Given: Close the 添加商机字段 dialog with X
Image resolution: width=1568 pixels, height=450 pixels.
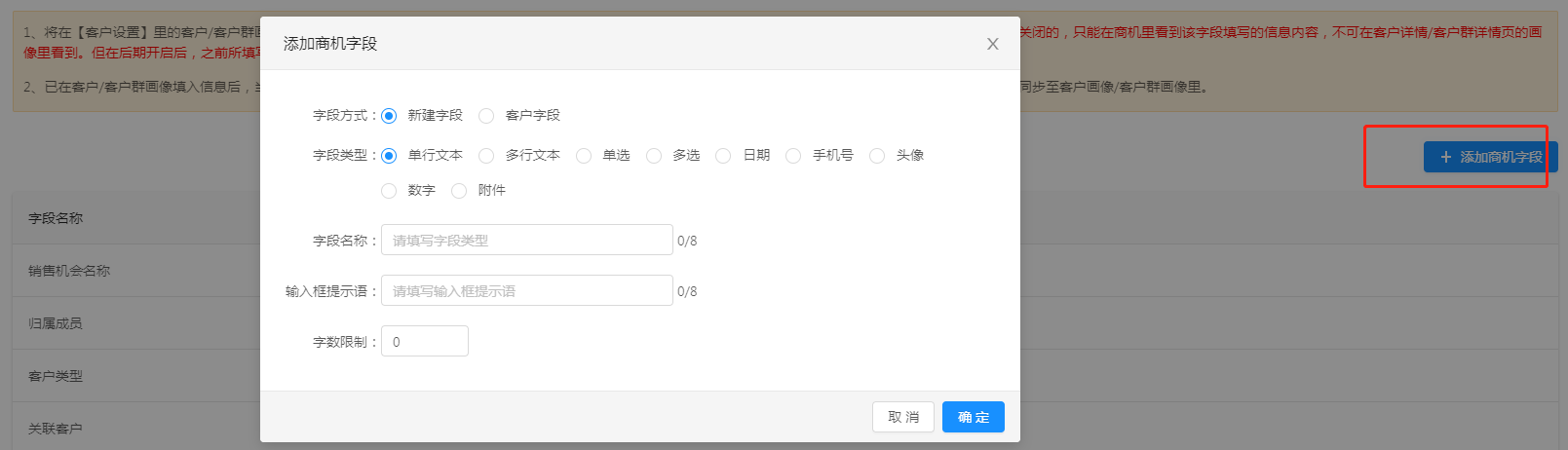Looking at the screenshot, I should pyautogui.click(x=992, y=44).
